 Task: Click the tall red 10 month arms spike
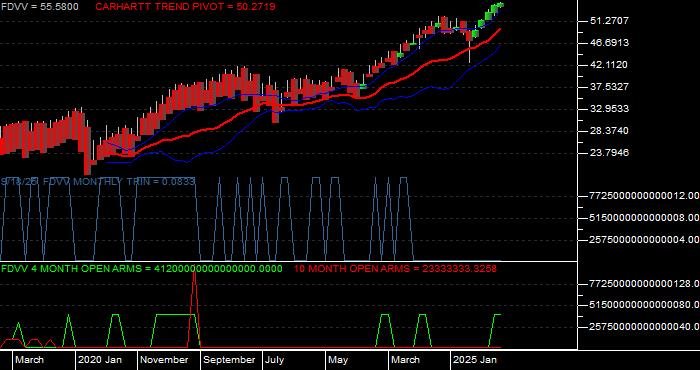[x=195, y=308]
